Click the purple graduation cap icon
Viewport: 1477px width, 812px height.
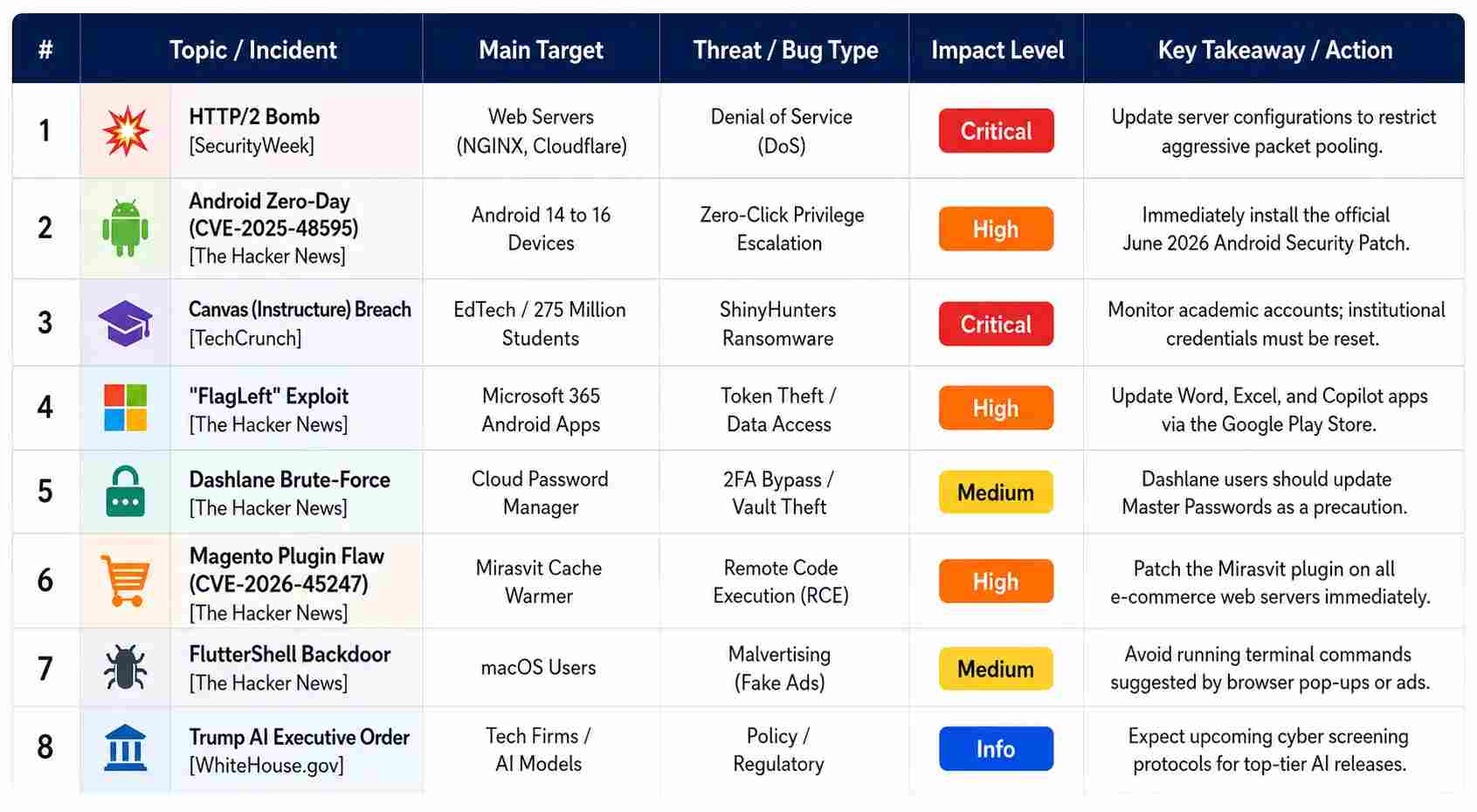[x=126, y=323]
